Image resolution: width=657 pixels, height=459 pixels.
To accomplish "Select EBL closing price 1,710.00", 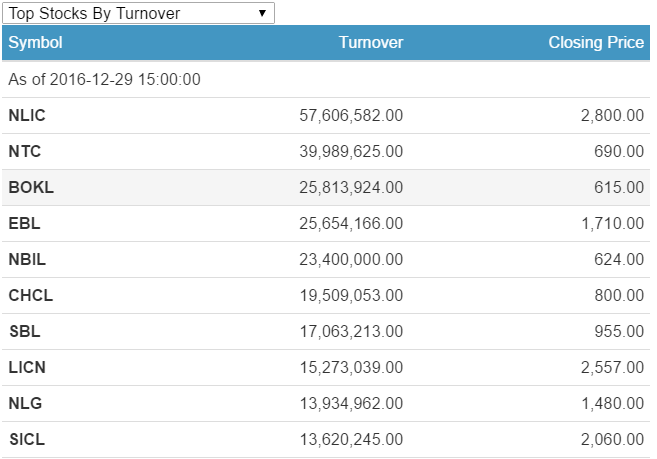I will tap(612, 223).
